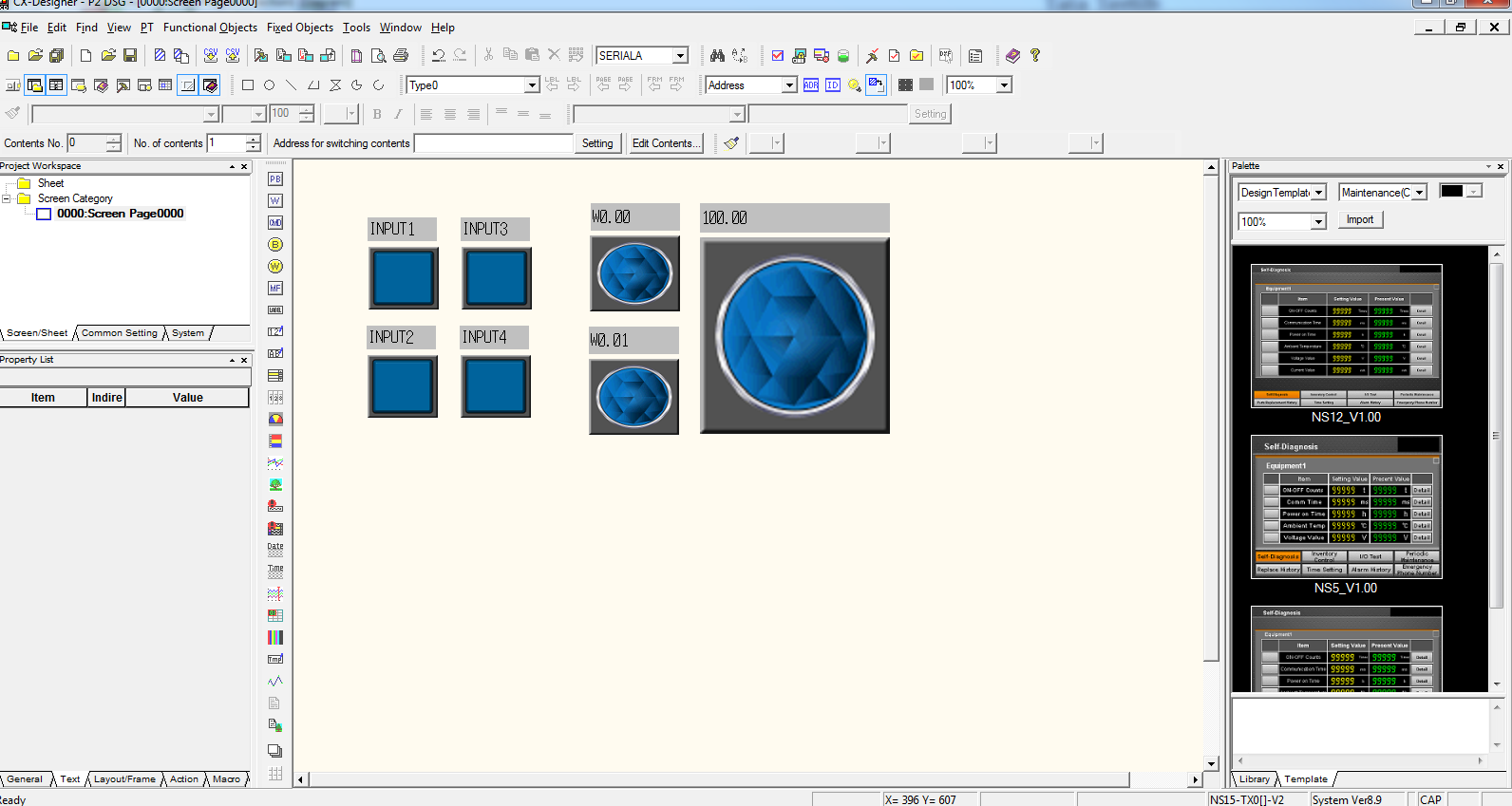Image resolution: width=1512 pixels, height=806 pixels.
Task: Click the Edit Contents button
Action: [666, 143]
